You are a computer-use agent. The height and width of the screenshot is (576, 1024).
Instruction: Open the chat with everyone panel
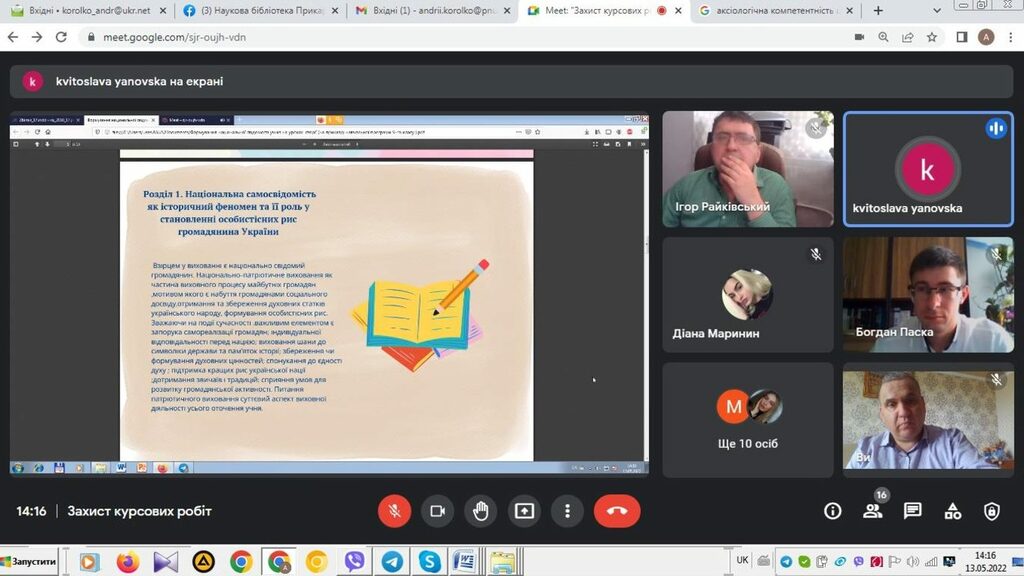912,511
